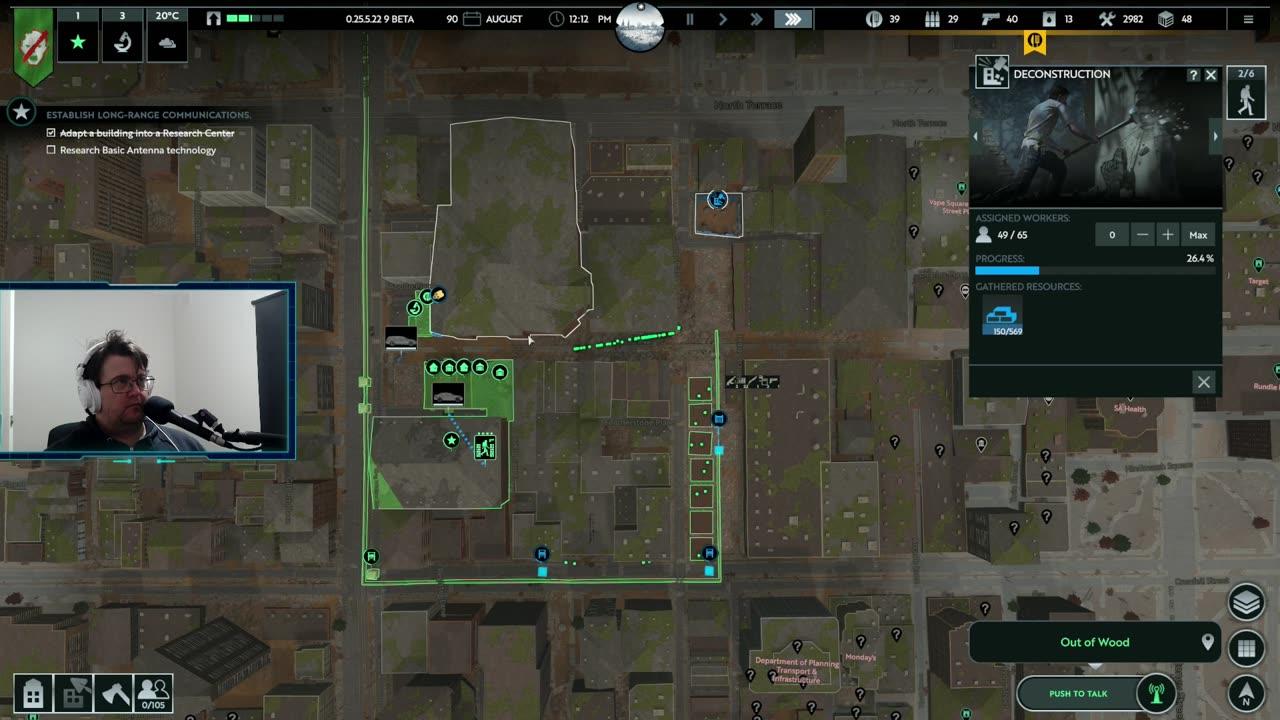Screen dimensions: 1280x720
Task: Select the green research marker near the large building
Action: pos(414,308)
